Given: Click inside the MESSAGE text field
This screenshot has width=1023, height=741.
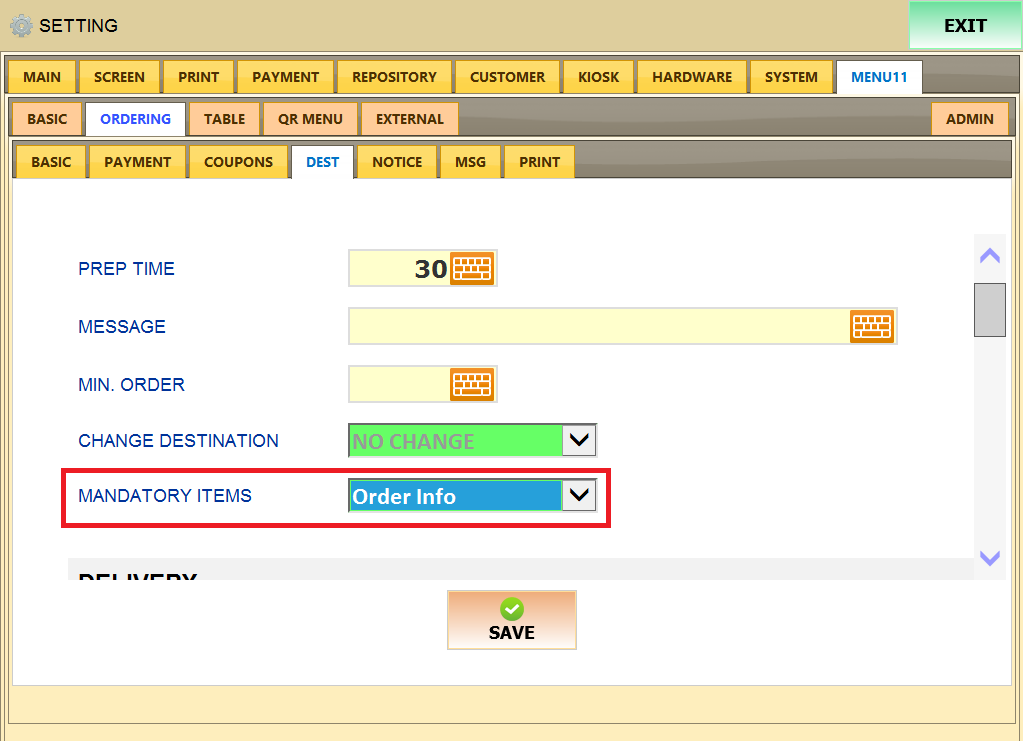Looking at the screenshot, I should (x=599, y=326).
